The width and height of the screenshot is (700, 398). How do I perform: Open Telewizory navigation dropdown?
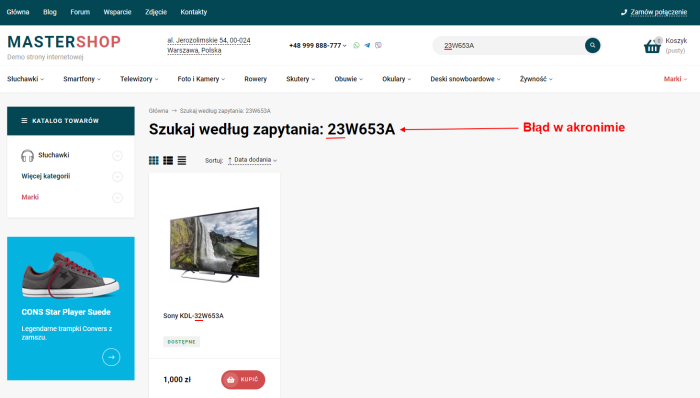(139, 79)
